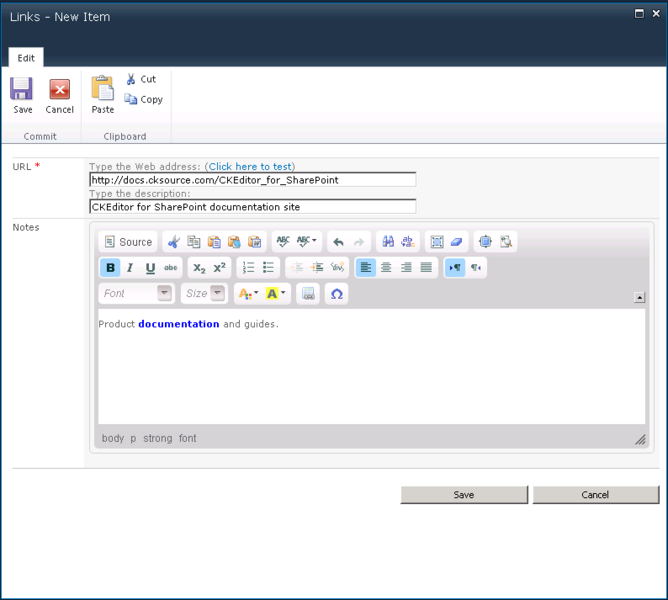Insert special character Omega icon
668x600 pixels.
337,294
